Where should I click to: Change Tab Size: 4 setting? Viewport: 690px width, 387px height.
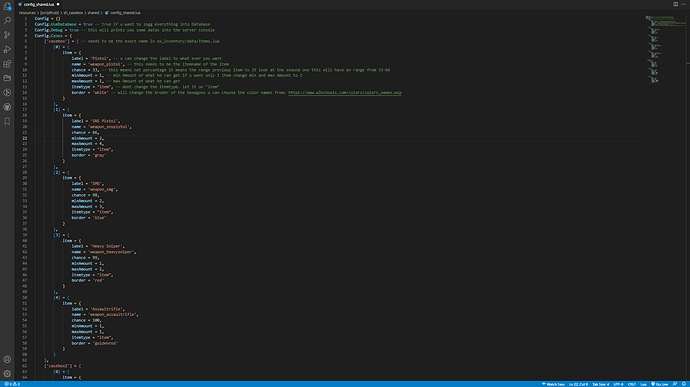(x=601, y=384)
